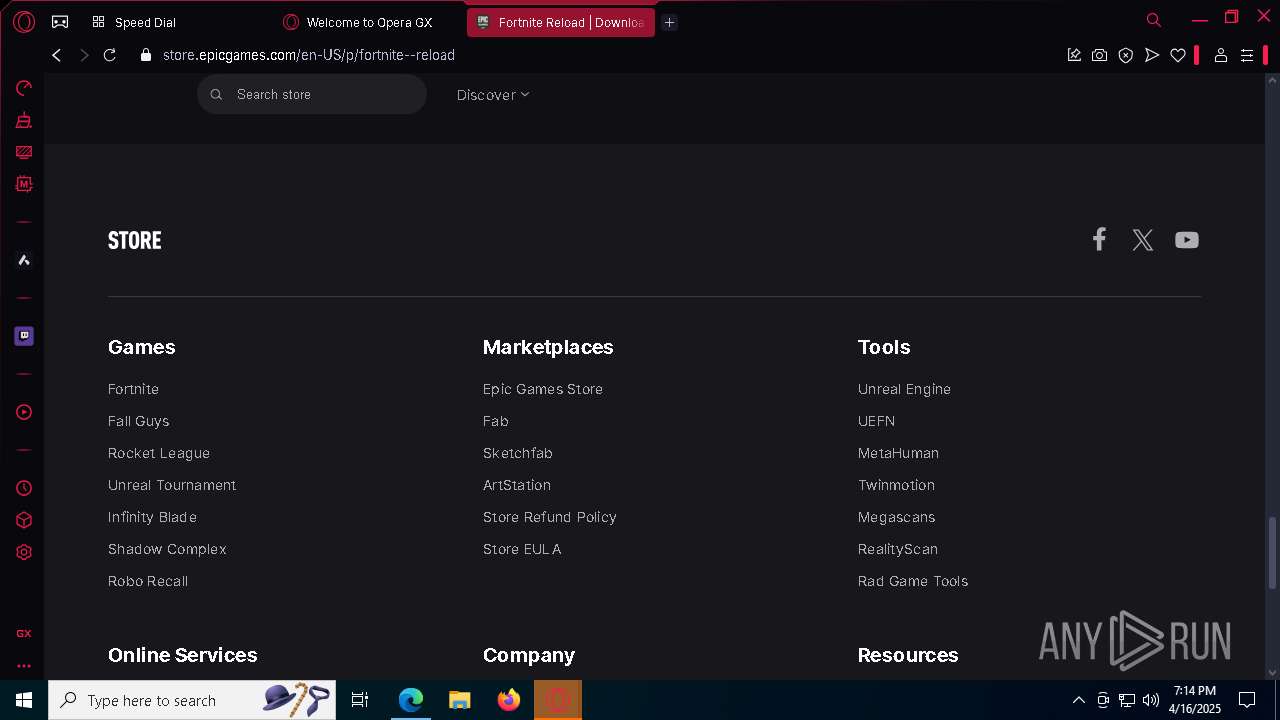Open the profile account icon
The height and width of the screenshot is (720, 1280).
coord(1221,55)
